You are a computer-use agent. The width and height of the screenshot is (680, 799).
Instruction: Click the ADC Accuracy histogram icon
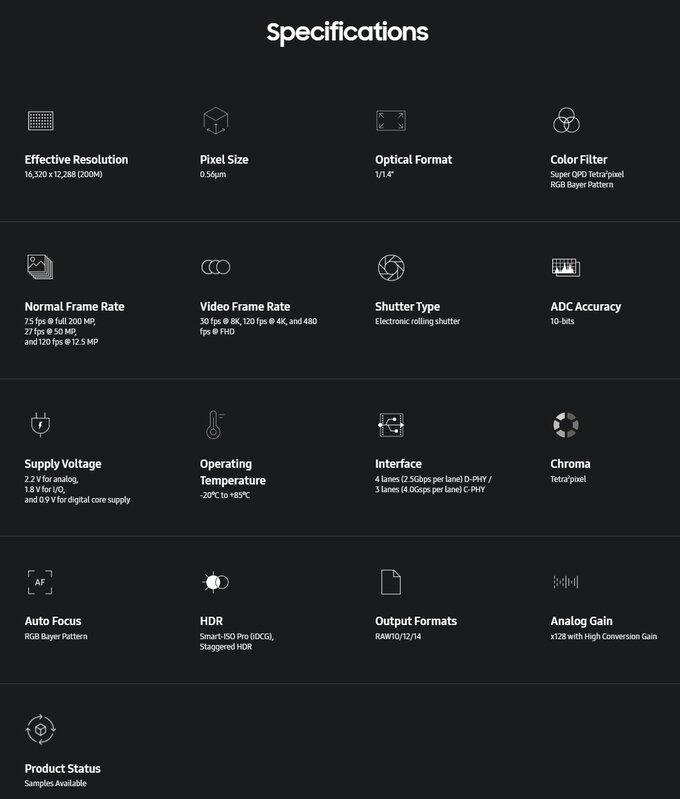click(x=566, y=267)
